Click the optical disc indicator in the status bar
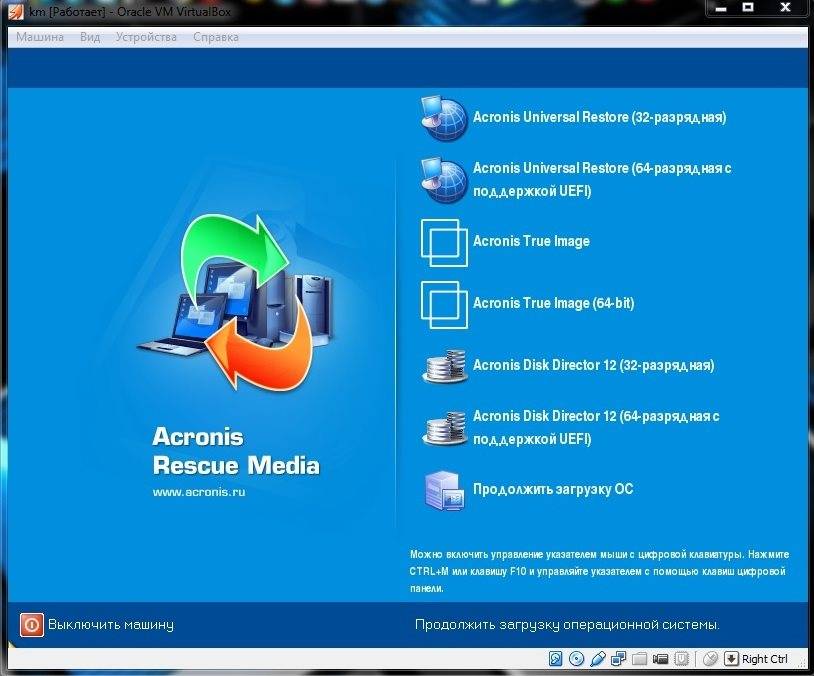The height and width of the screenshot is (676, 814). 576,659
